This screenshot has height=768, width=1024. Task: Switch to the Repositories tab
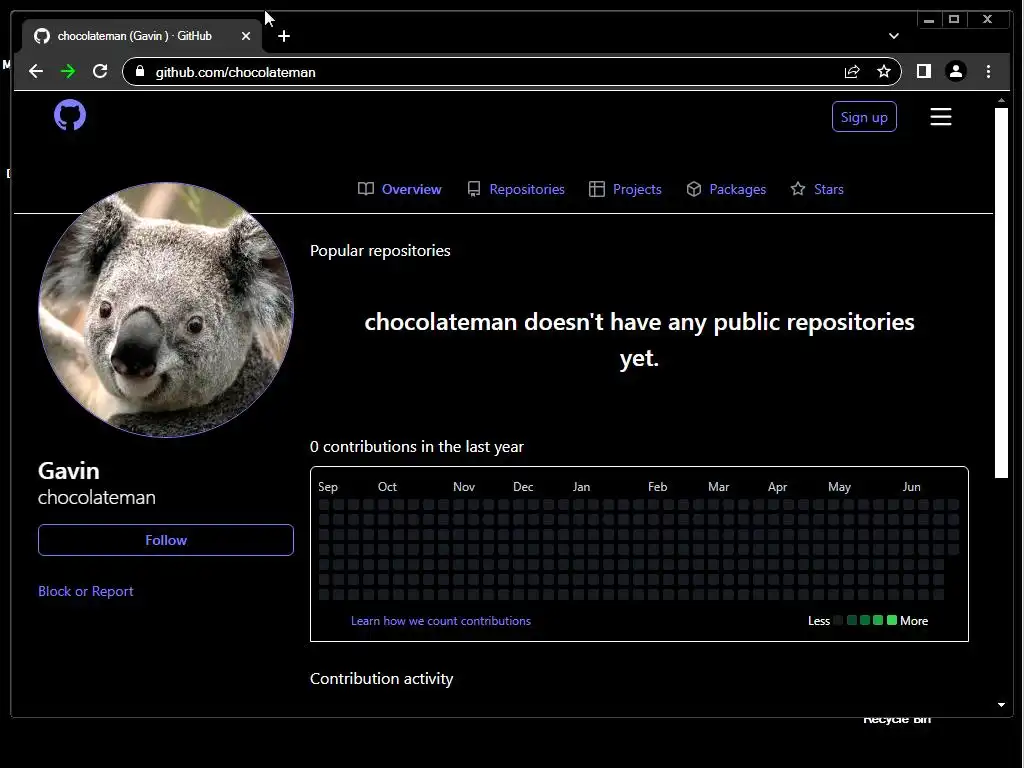point(516,189)
